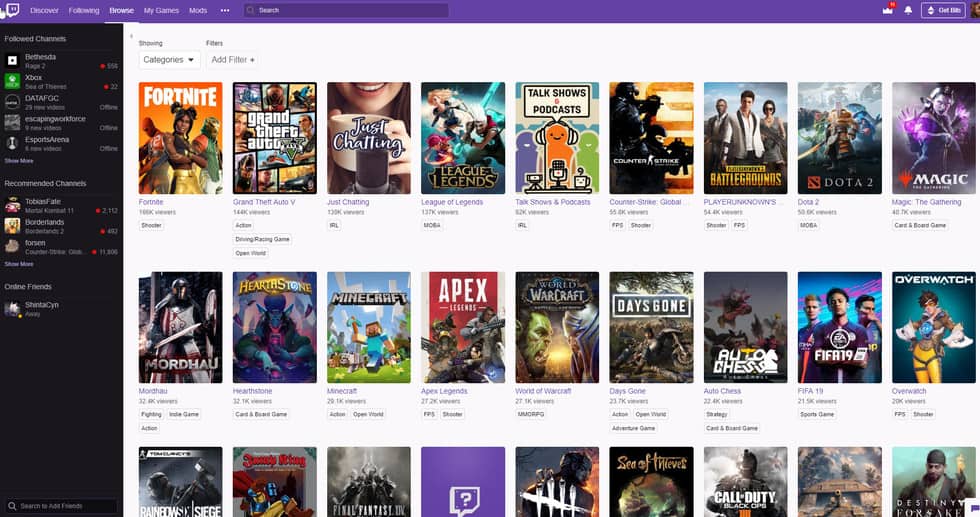The width and height of the screenshot is (980, 517).
Task: Click the Add Filter button
Action: click(232, 59)
